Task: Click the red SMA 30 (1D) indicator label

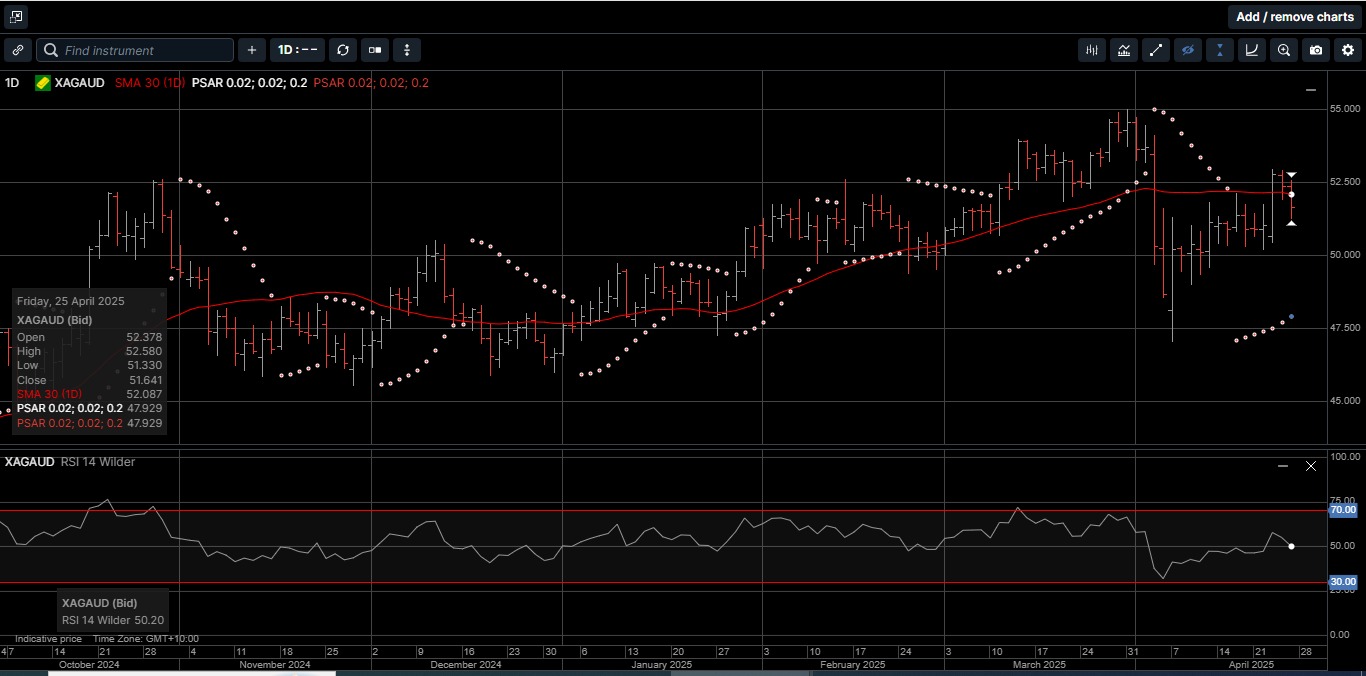Action: [x=150, y=83]
